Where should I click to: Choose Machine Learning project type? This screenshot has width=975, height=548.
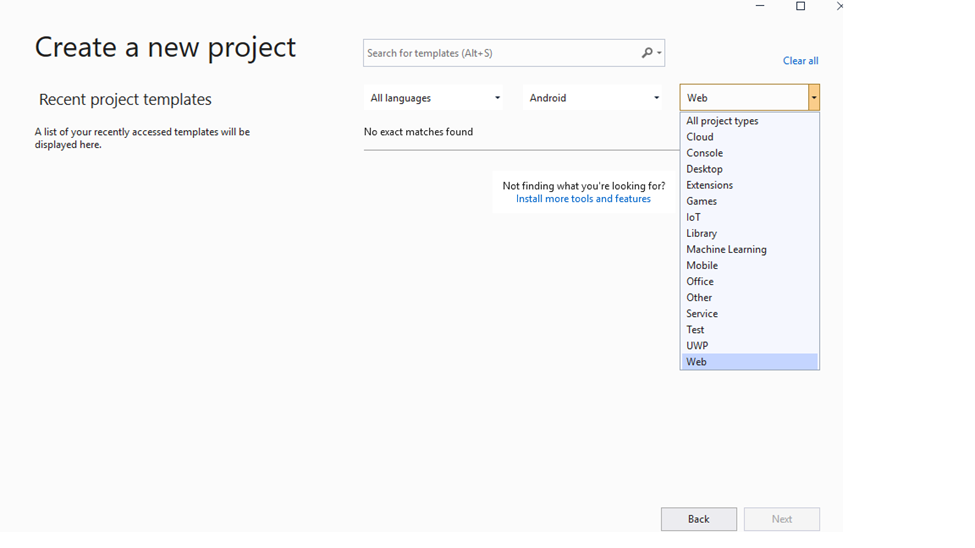pyautogui.click(x=749, y=249)
